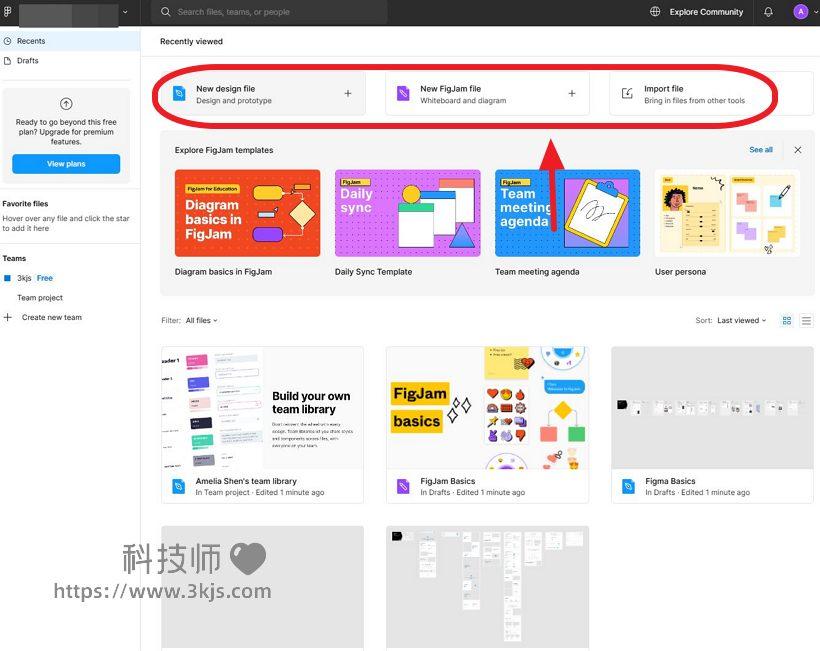Viewport: 820px width, 651px height.
Task: Open the 3kjs team
Action: coord(24,278)
